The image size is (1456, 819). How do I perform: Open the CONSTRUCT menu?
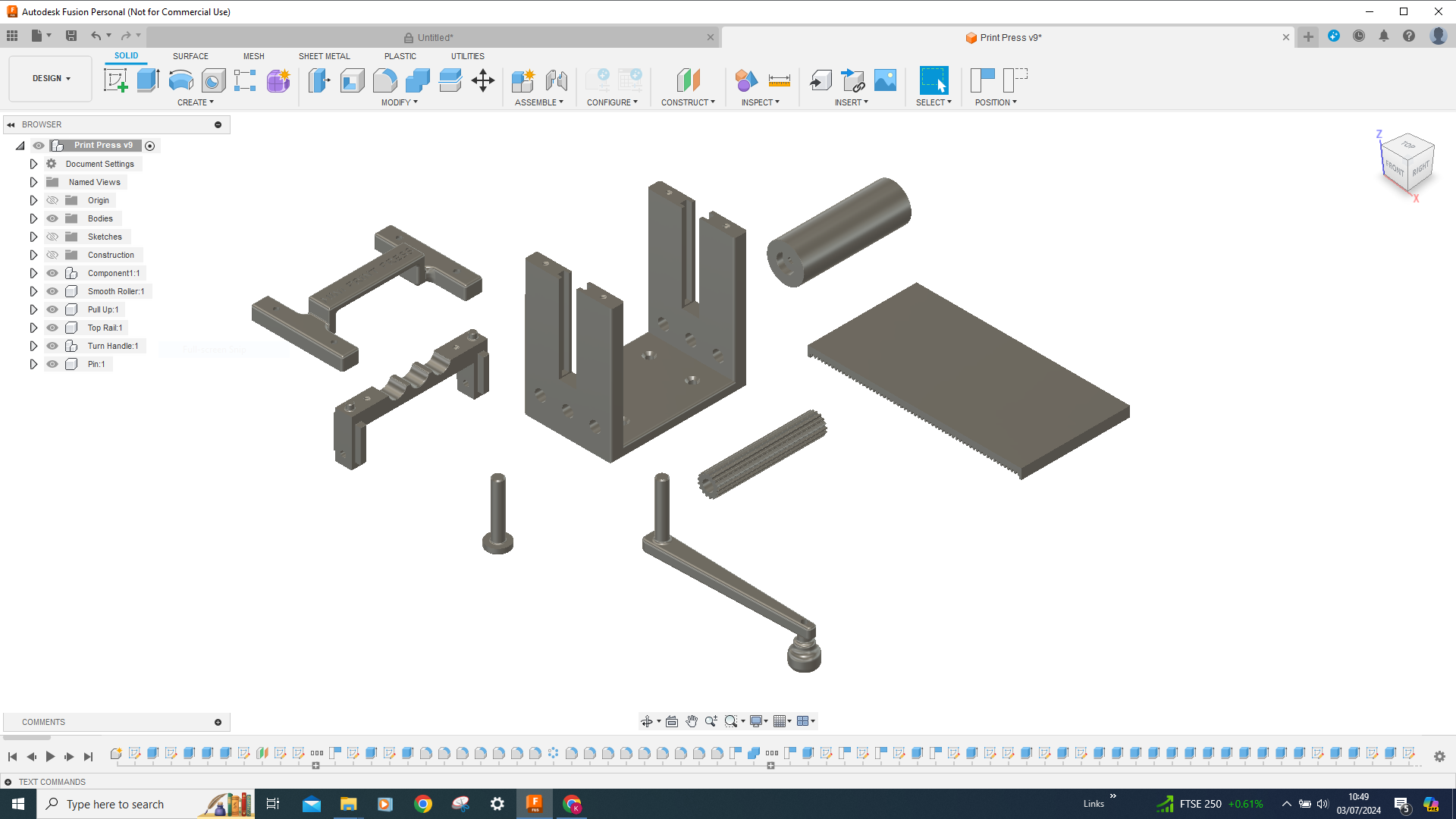click(x=687, y=102)
